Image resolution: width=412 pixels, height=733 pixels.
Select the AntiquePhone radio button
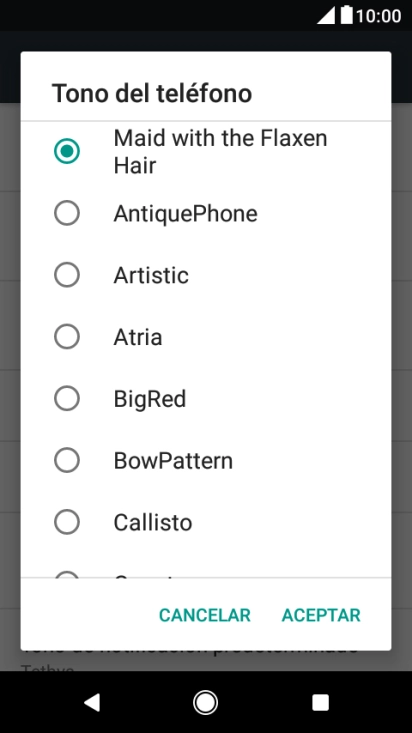(x=67, y=213)
